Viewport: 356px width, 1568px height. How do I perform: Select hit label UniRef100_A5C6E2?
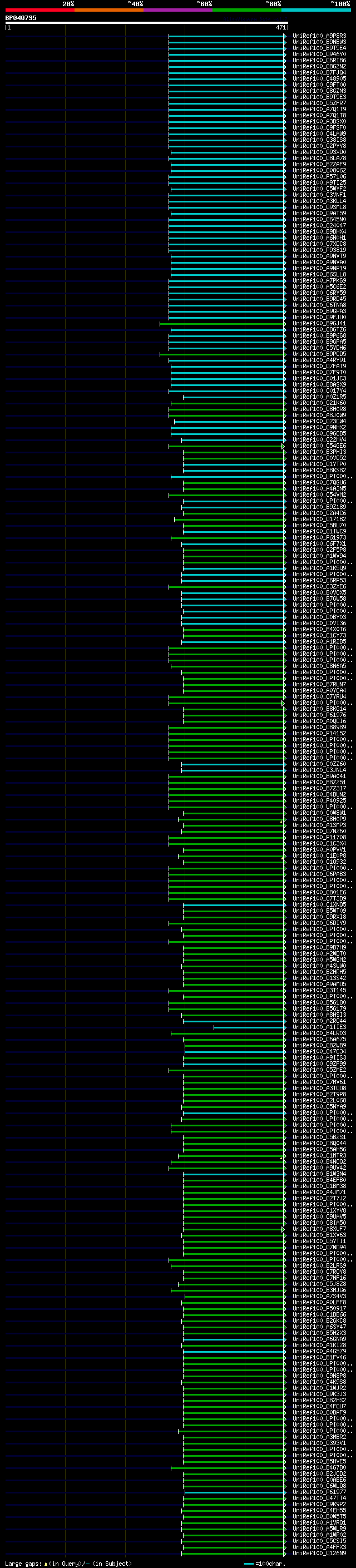click(319, 286)
